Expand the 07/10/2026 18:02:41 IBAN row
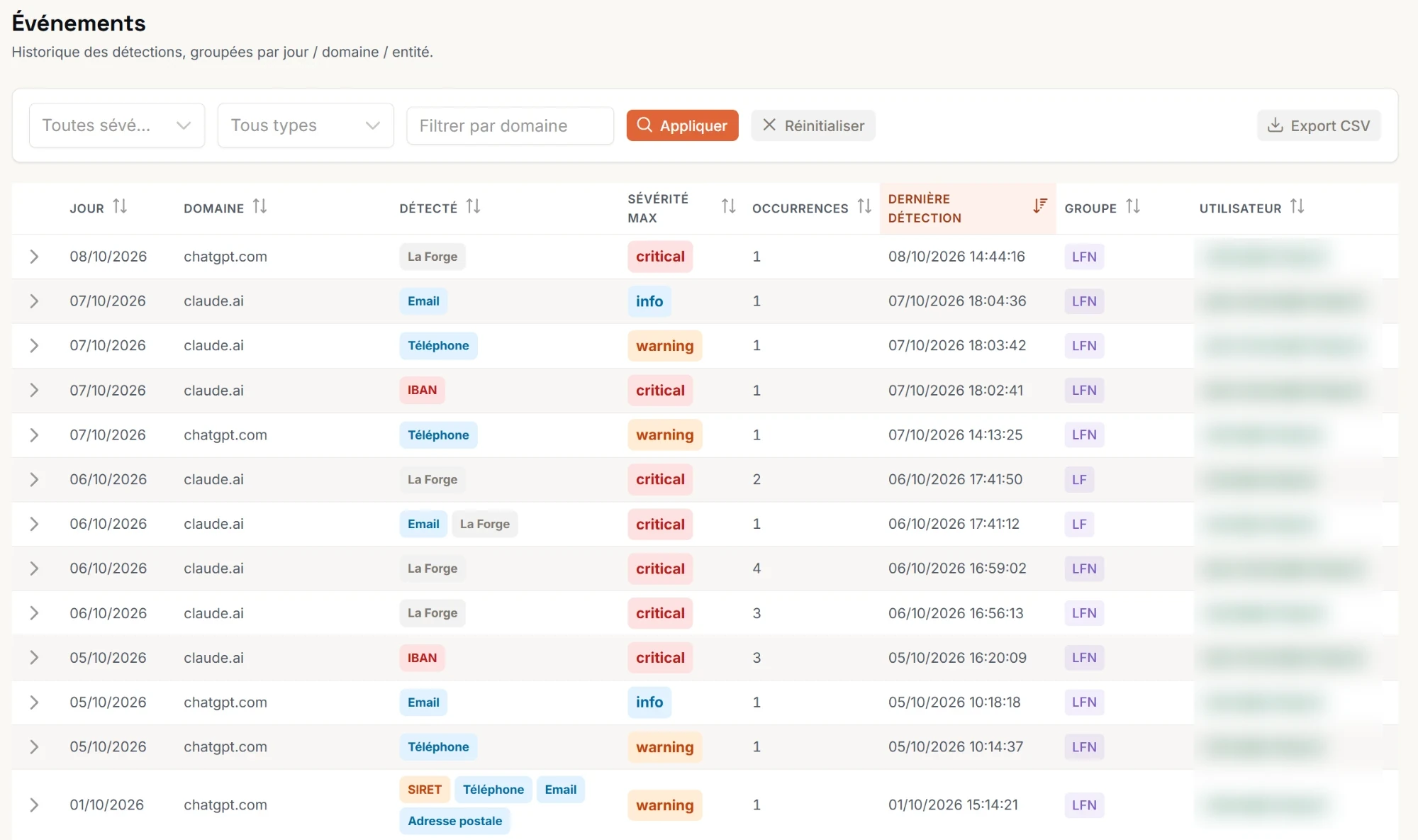 click(34, 391)
